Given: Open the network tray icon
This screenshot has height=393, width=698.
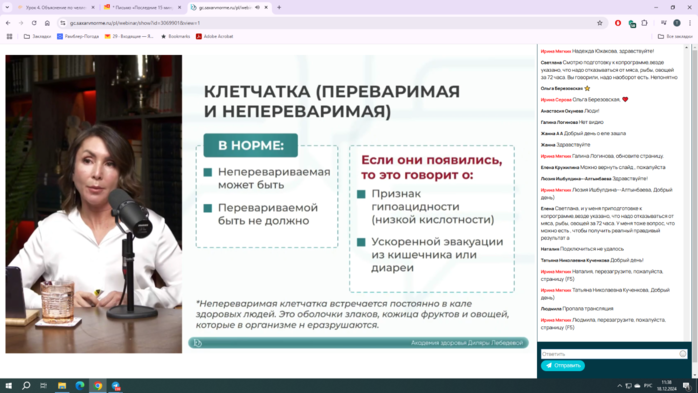Looking at the screenshot, I should 629,386.
